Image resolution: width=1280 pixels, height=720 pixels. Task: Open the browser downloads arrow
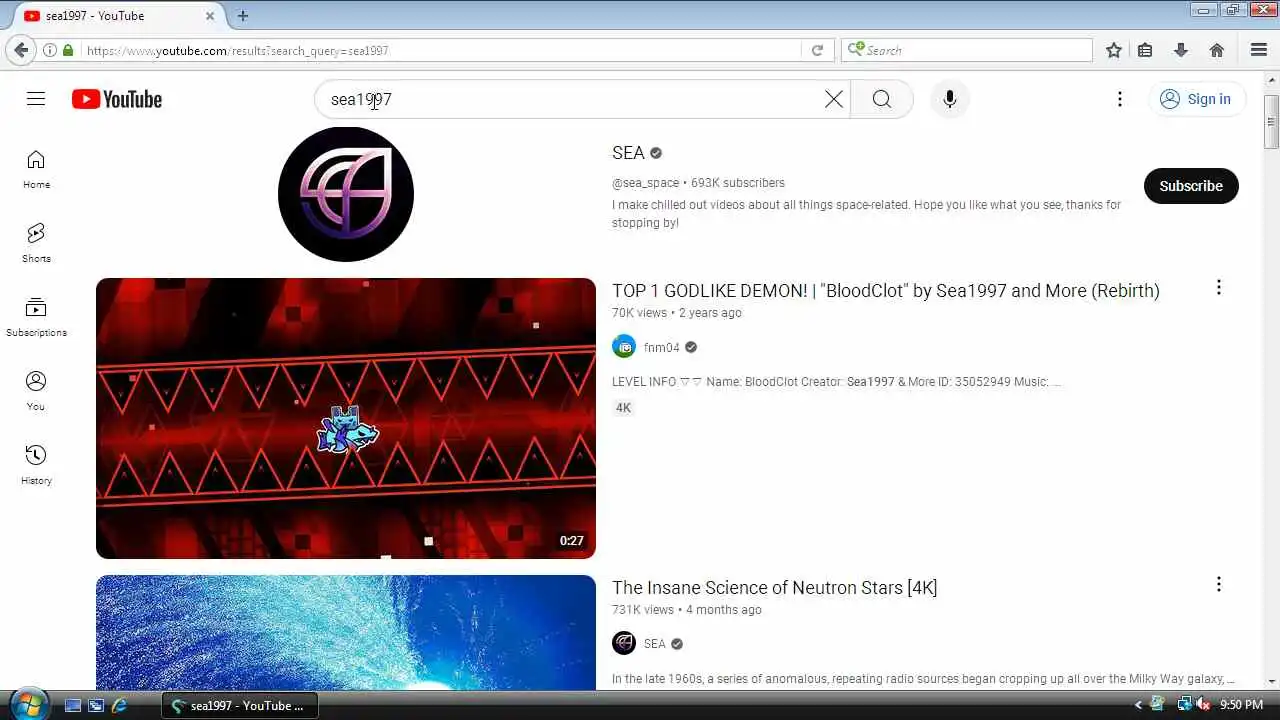[1181, 50]
